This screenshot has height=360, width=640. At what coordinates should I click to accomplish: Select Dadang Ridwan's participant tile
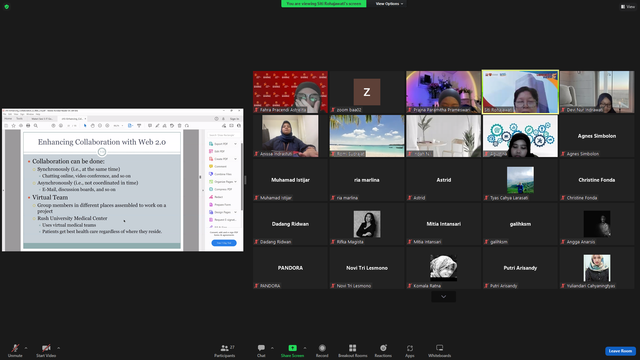coord(290,224)
